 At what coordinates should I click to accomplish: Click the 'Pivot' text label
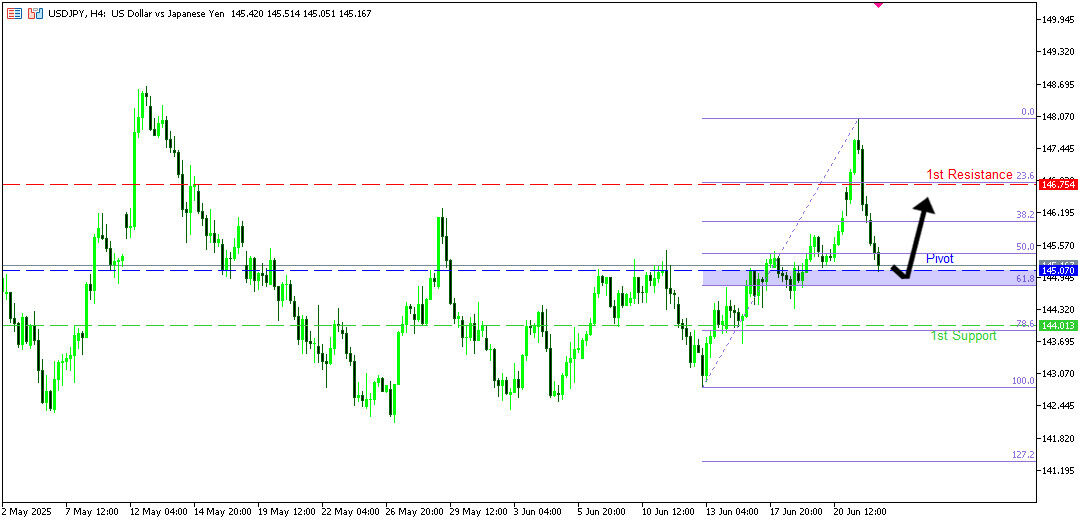pyautogui.click(x=939, y=259)
